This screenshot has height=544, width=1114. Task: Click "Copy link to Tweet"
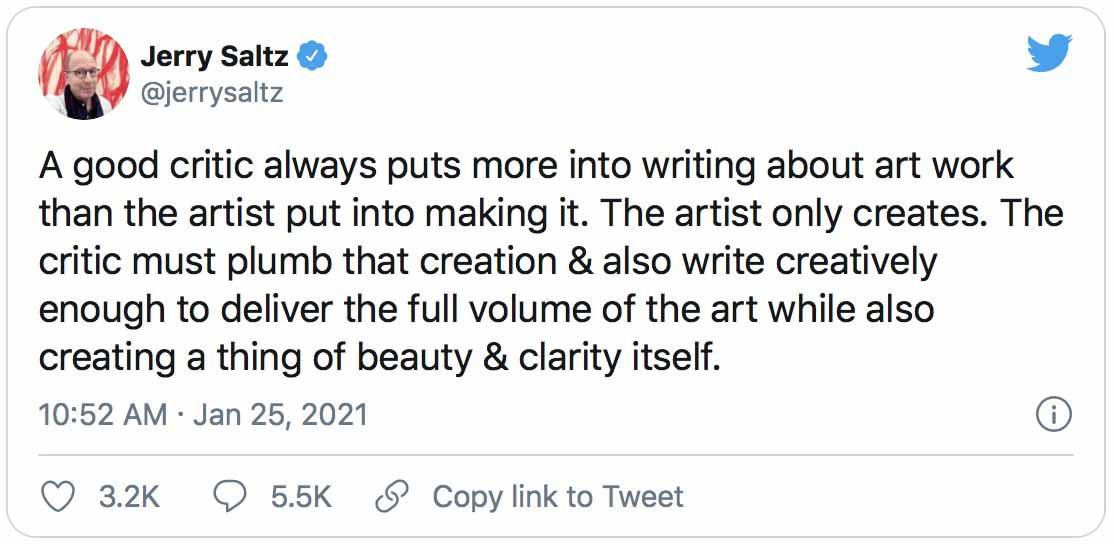(x=557, y=497)
